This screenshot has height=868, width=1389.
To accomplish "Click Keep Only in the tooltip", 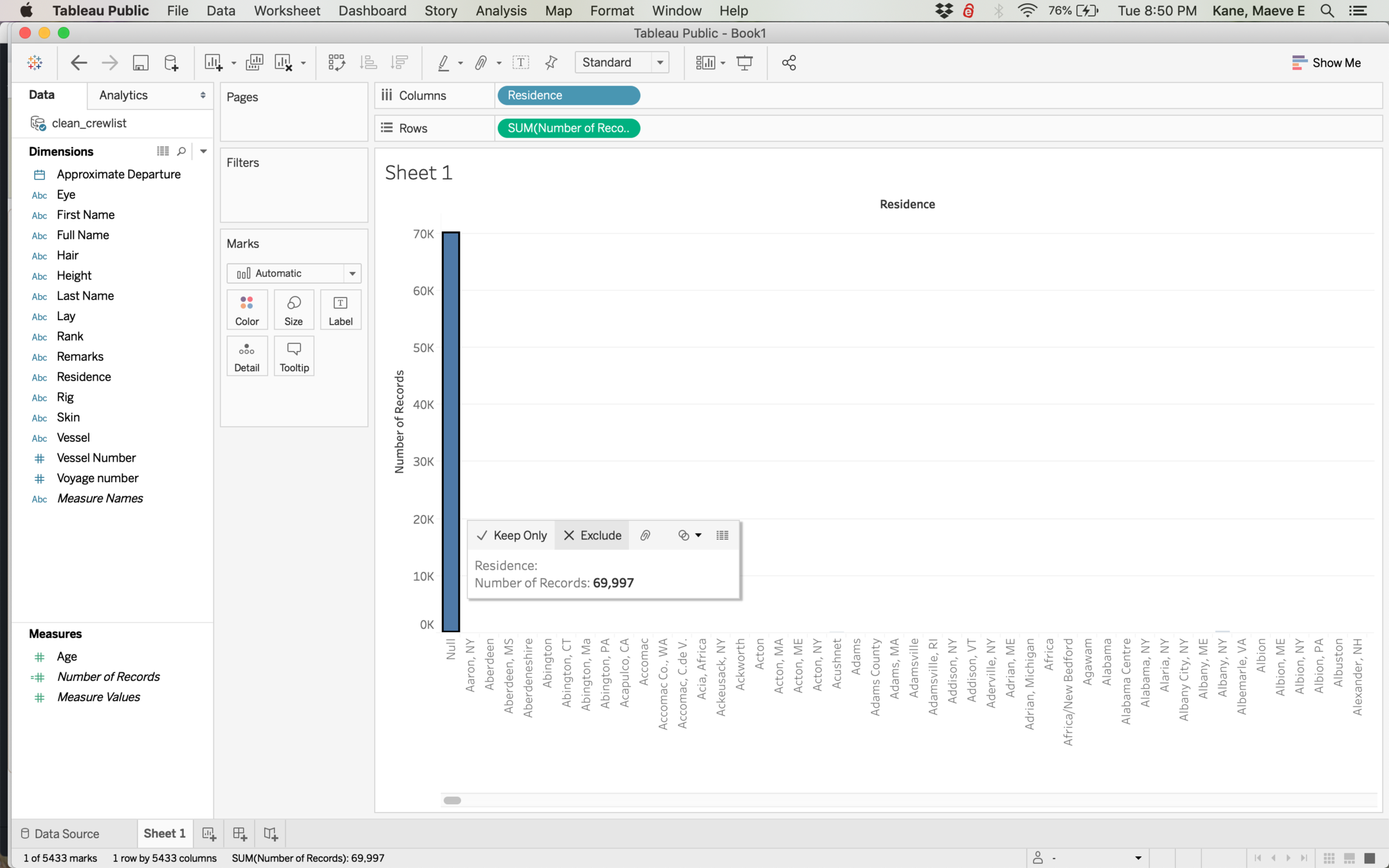I will pyautogui.click(x=512, y=536).
